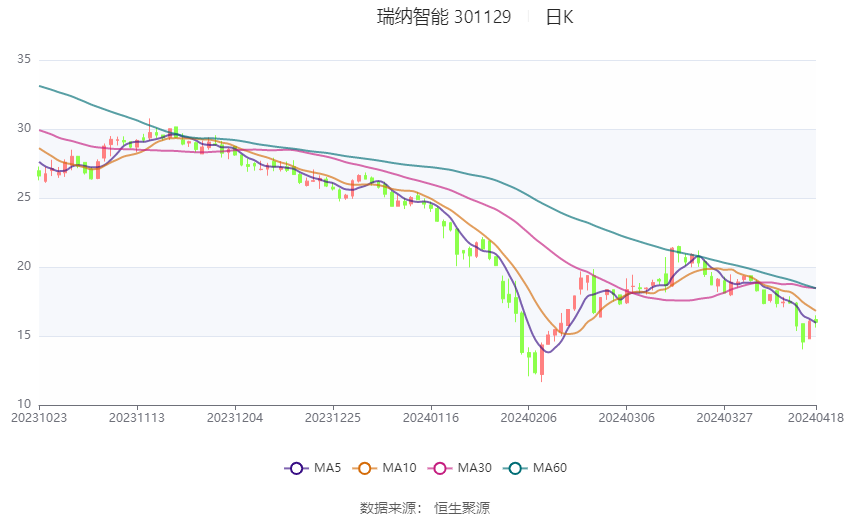Hide the MA60 series via its label
This screenshot has width=850, height=516.
[550, 468]
